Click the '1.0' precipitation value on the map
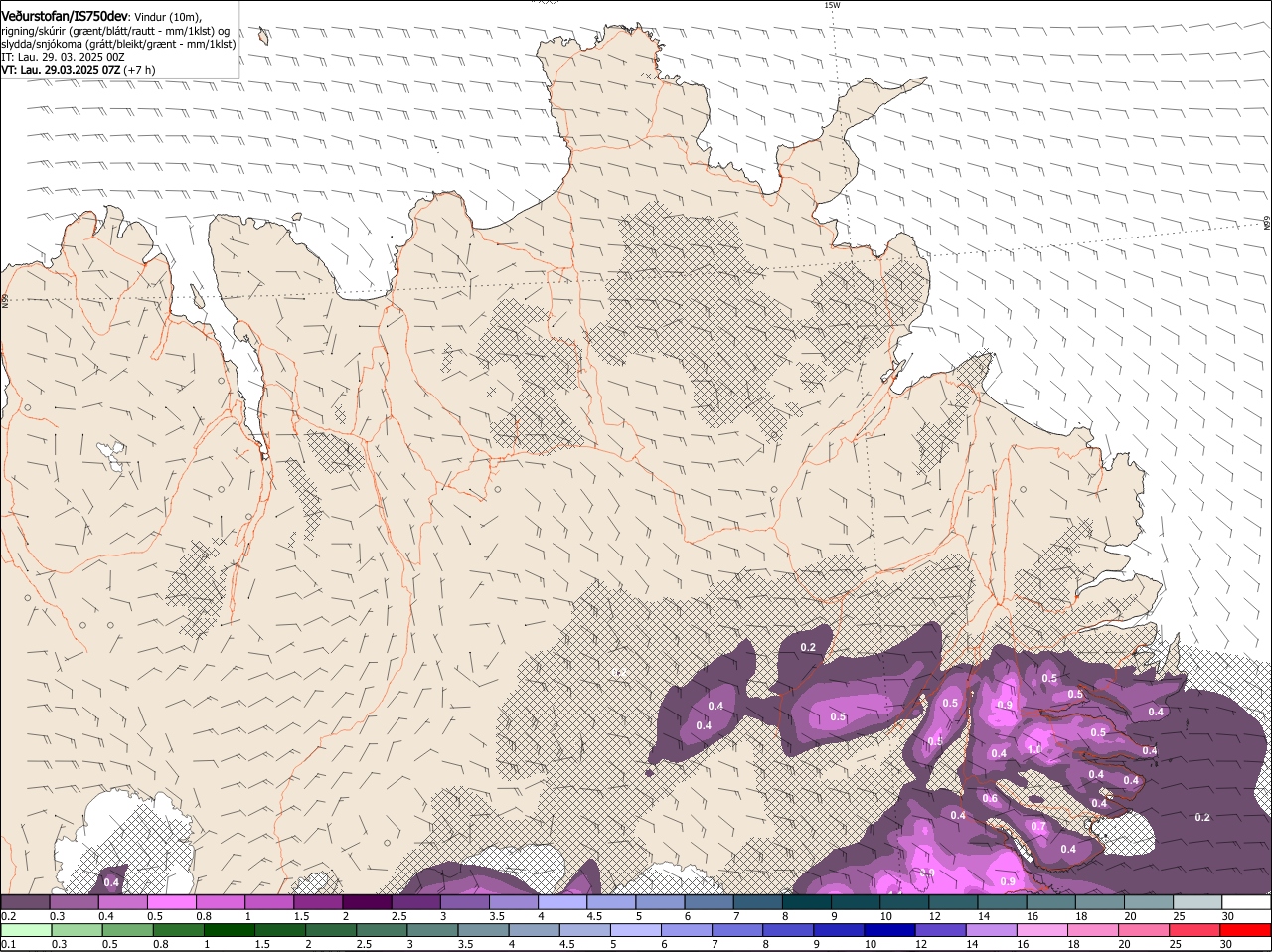1272x952 pixels. coord(1033,749)
